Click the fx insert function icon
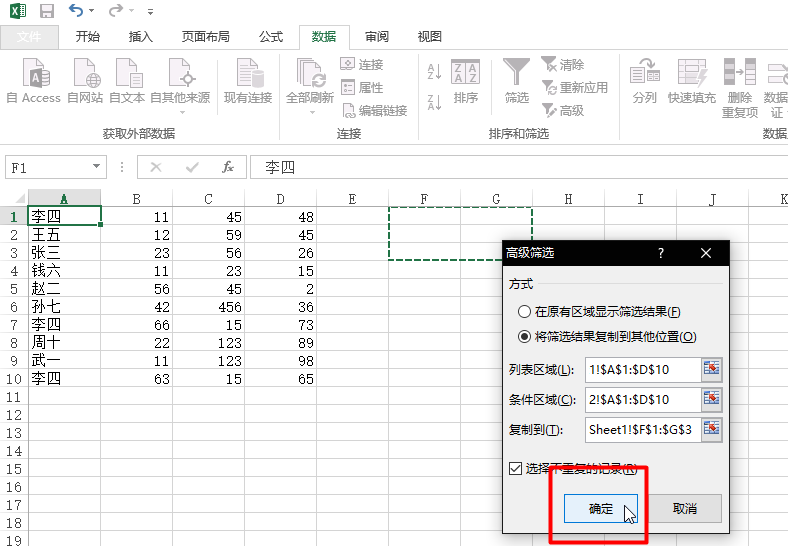 (228, 167)
